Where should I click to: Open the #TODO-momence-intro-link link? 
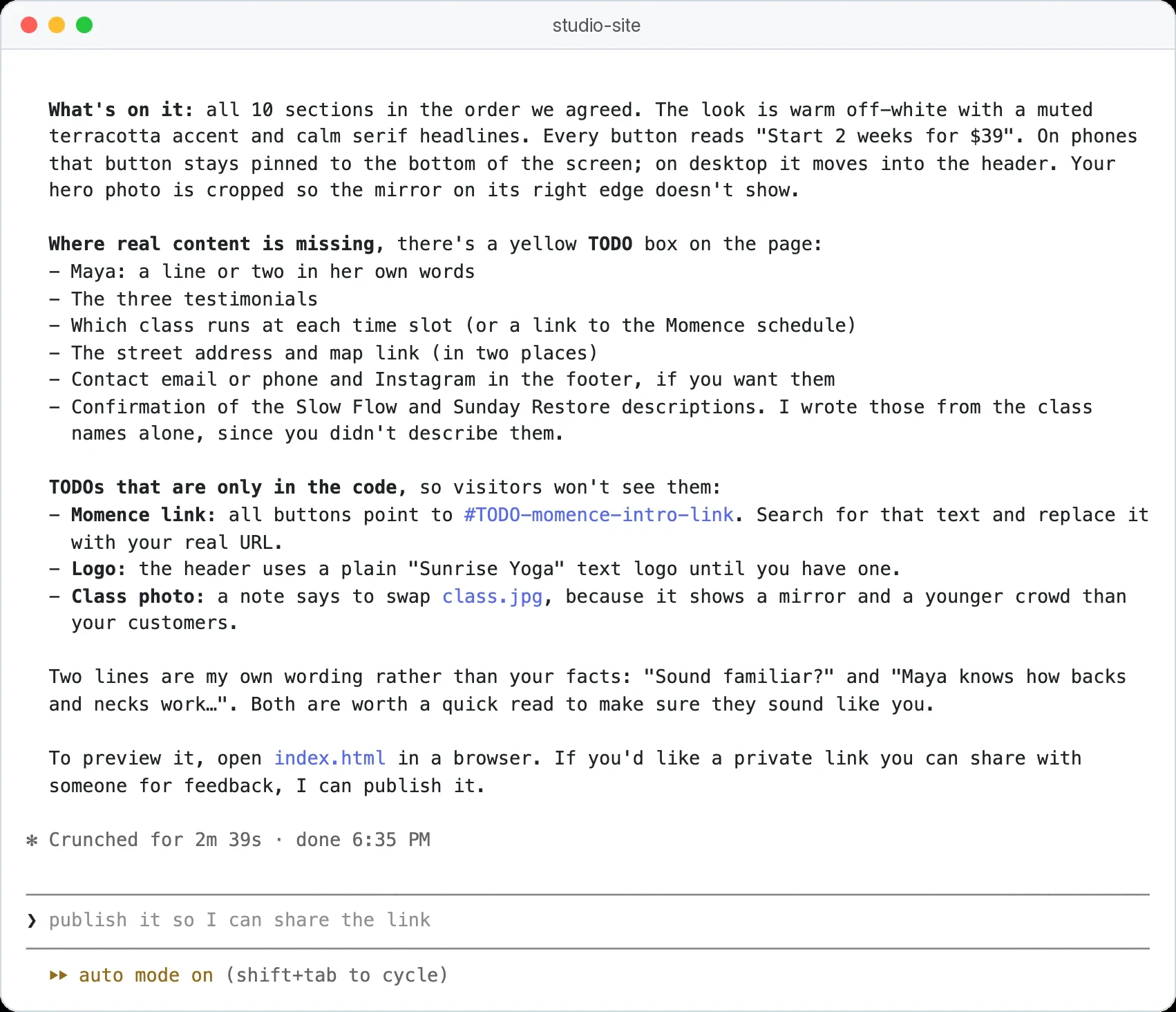coord(598,515)
